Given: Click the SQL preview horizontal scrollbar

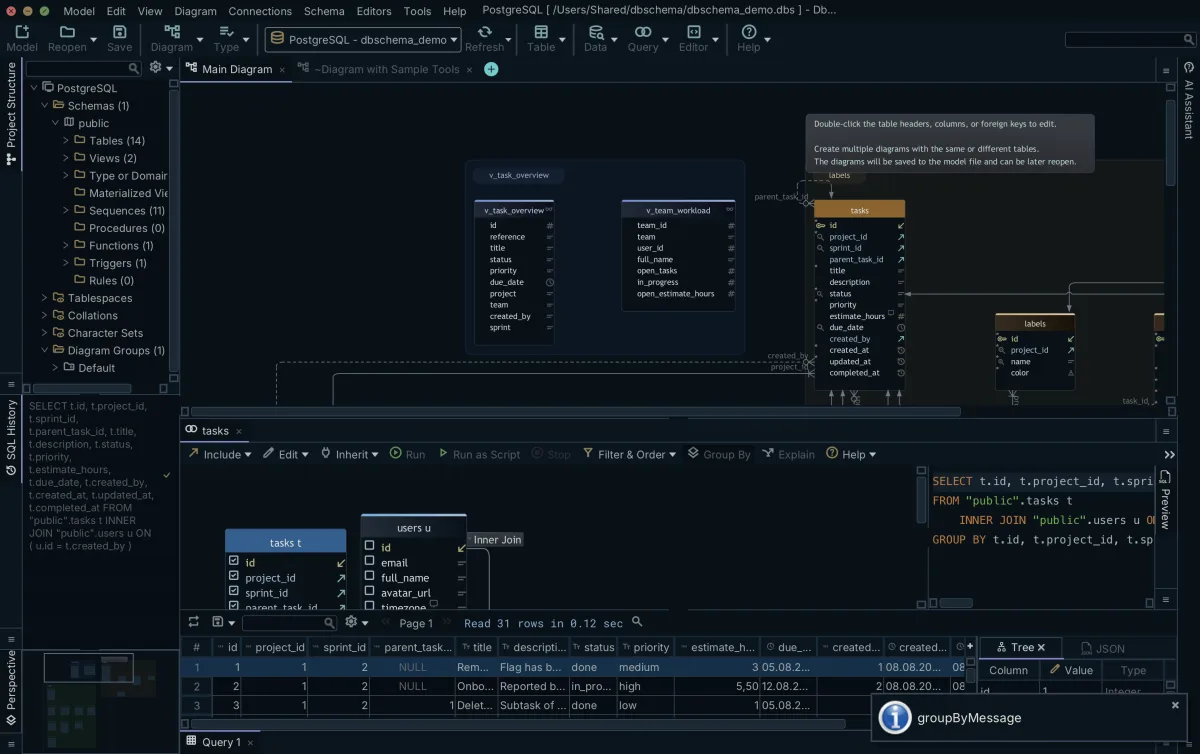Looking at the screenshot, I should [955, 603].
